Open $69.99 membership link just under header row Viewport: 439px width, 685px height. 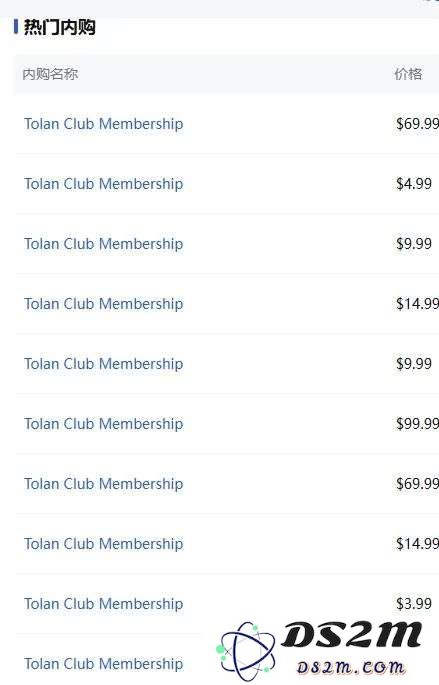[104, 124]
